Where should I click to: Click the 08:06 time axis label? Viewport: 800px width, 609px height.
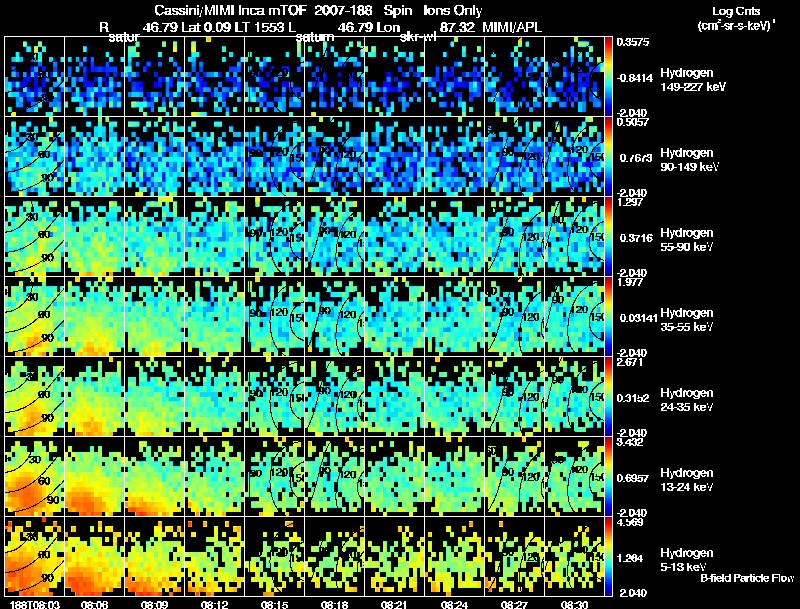(x=94, y=604)
